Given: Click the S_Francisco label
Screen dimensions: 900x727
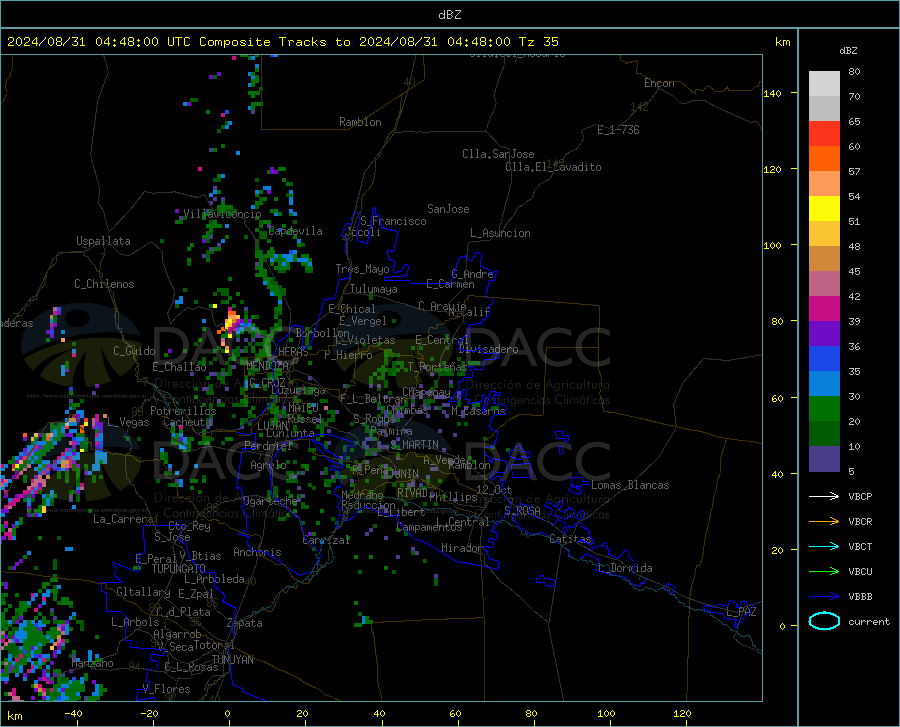Looking at the screenshot, I should (x=393, y=221).
